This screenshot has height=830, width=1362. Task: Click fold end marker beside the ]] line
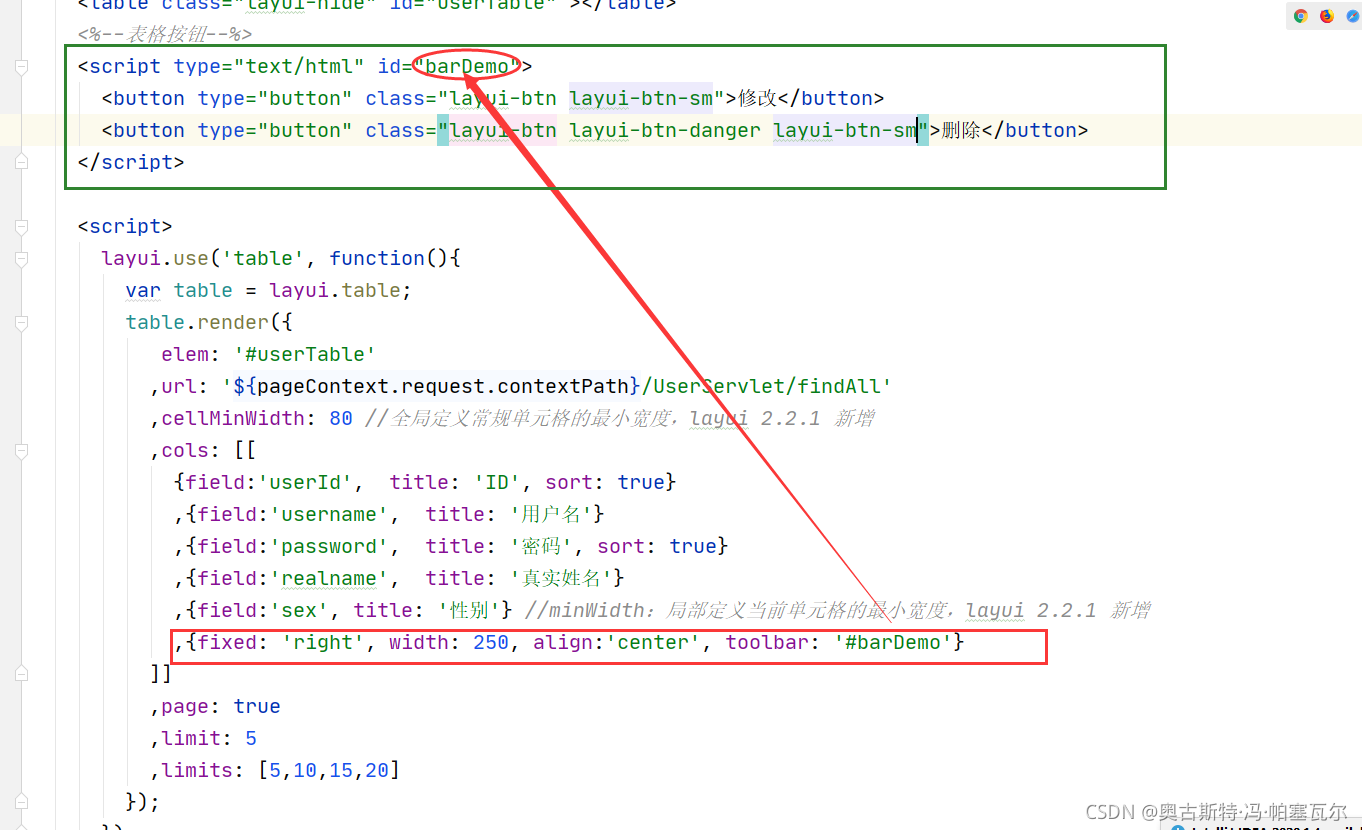[x=21, y=675]
